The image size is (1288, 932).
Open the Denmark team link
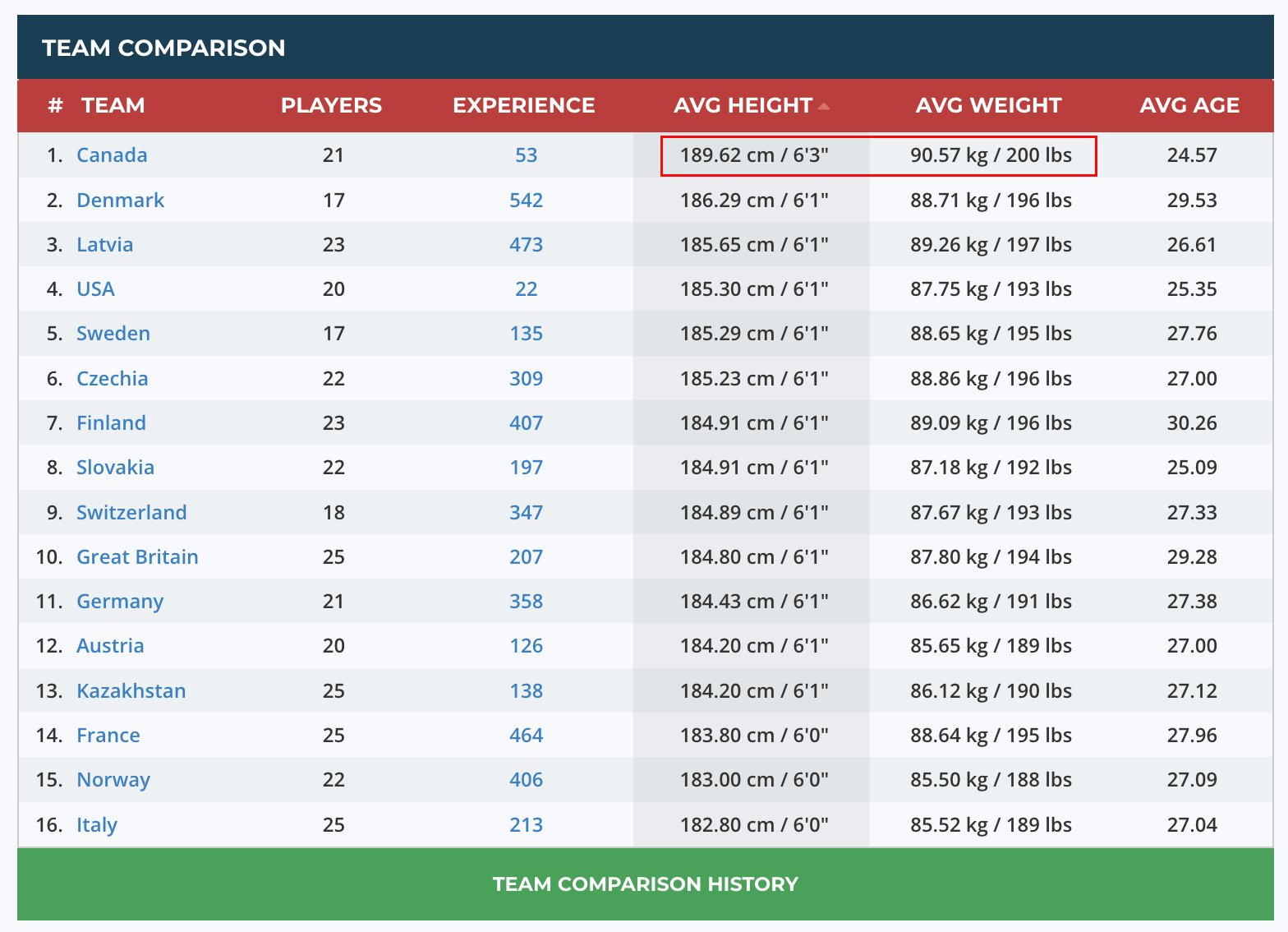point(121,201)
